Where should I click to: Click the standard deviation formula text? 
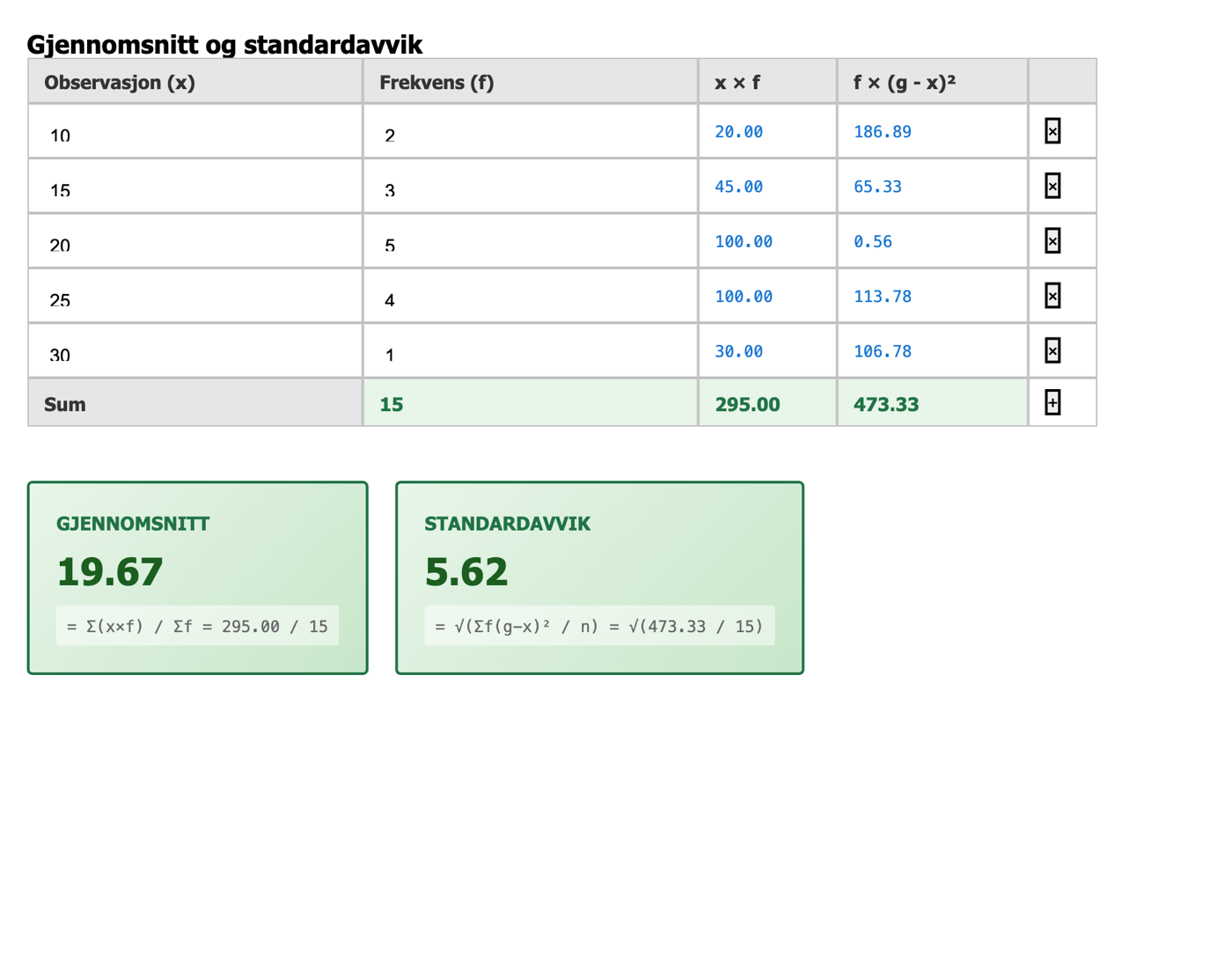(x=599, y=626)
